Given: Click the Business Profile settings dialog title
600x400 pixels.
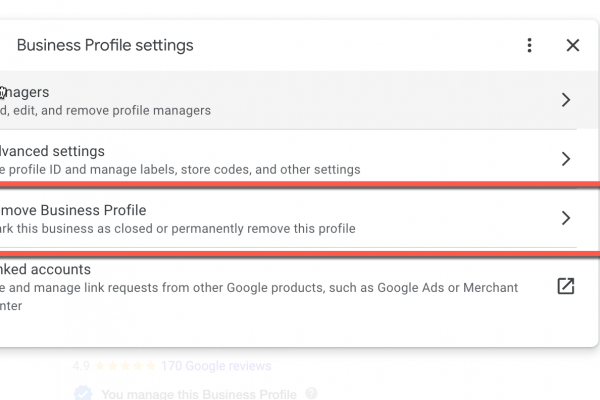Looking at the screenshot, I should (x=105, y=45).
